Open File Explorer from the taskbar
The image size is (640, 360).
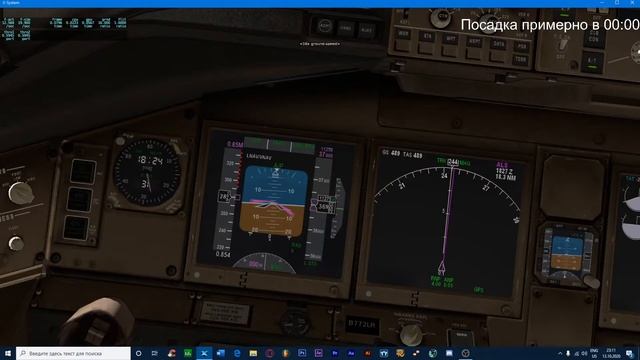[x=253, y=353]
